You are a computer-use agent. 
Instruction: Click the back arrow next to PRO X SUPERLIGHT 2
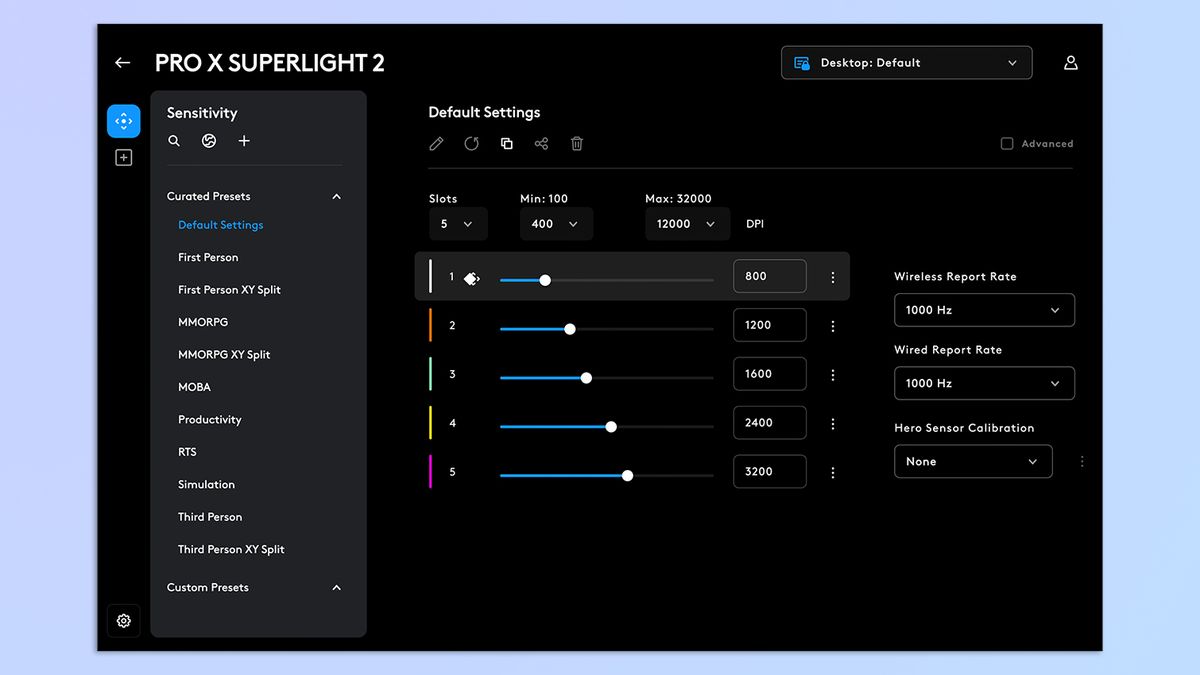pos(121,62)
